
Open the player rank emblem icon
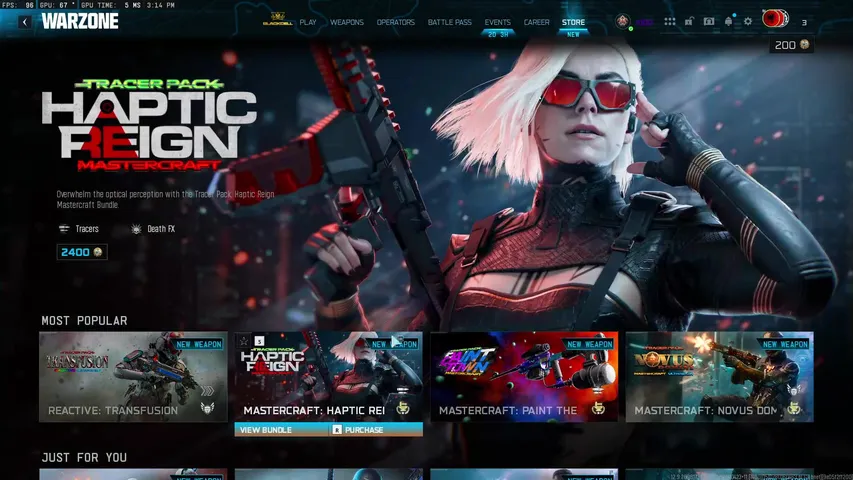[x=623, y=21]
